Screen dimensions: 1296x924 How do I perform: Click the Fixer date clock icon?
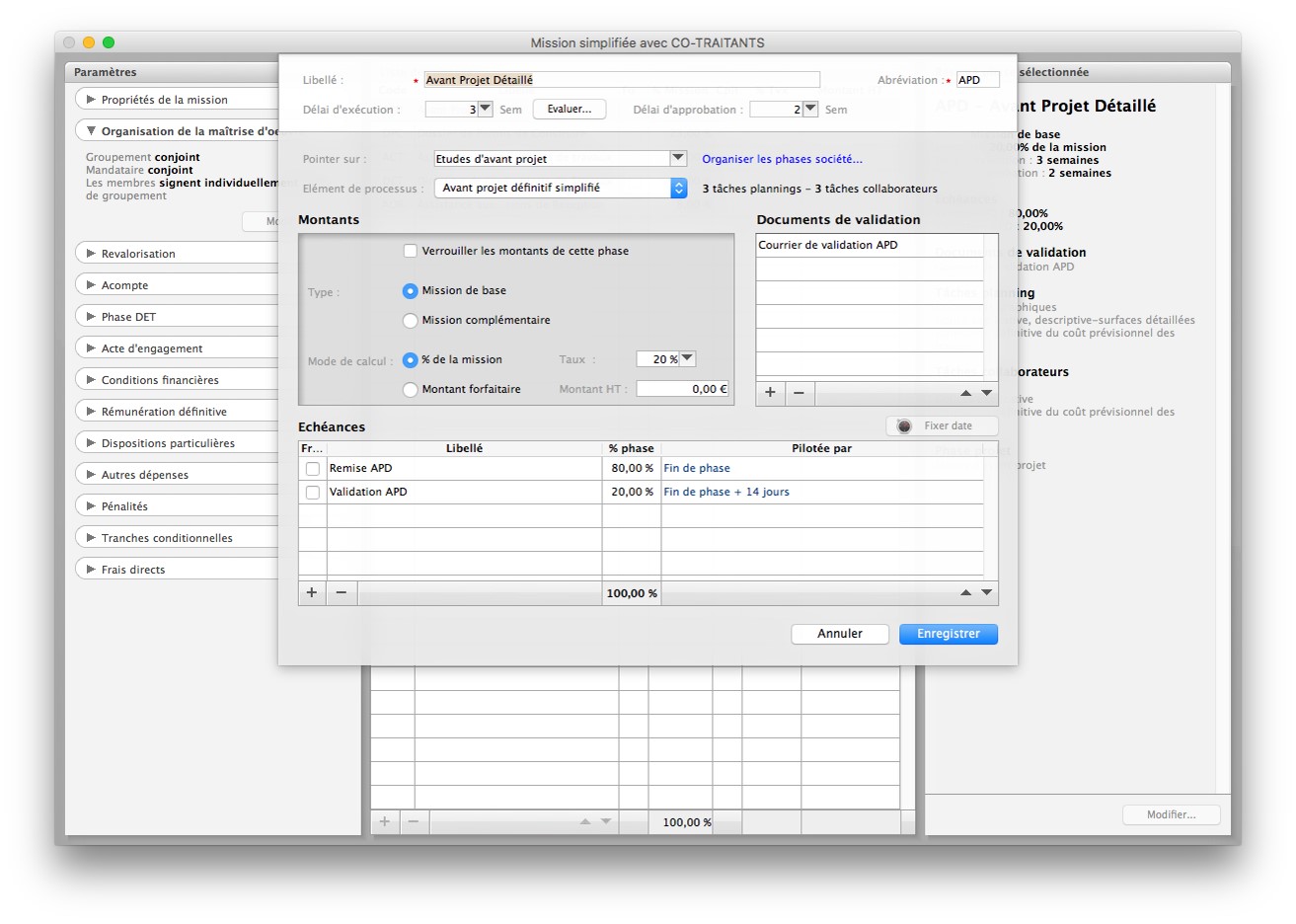click(x=904, y=425)
